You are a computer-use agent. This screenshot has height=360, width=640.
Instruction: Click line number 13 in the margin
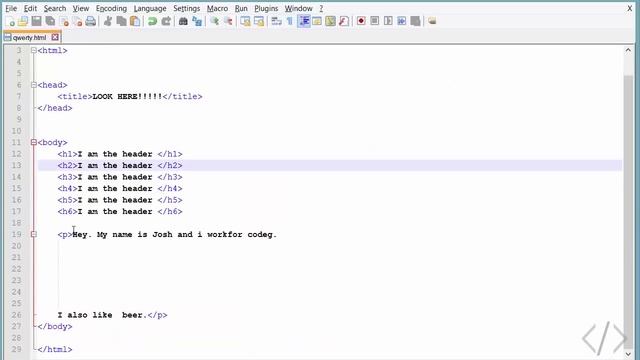pyautogui.click(x=16, y=165)
